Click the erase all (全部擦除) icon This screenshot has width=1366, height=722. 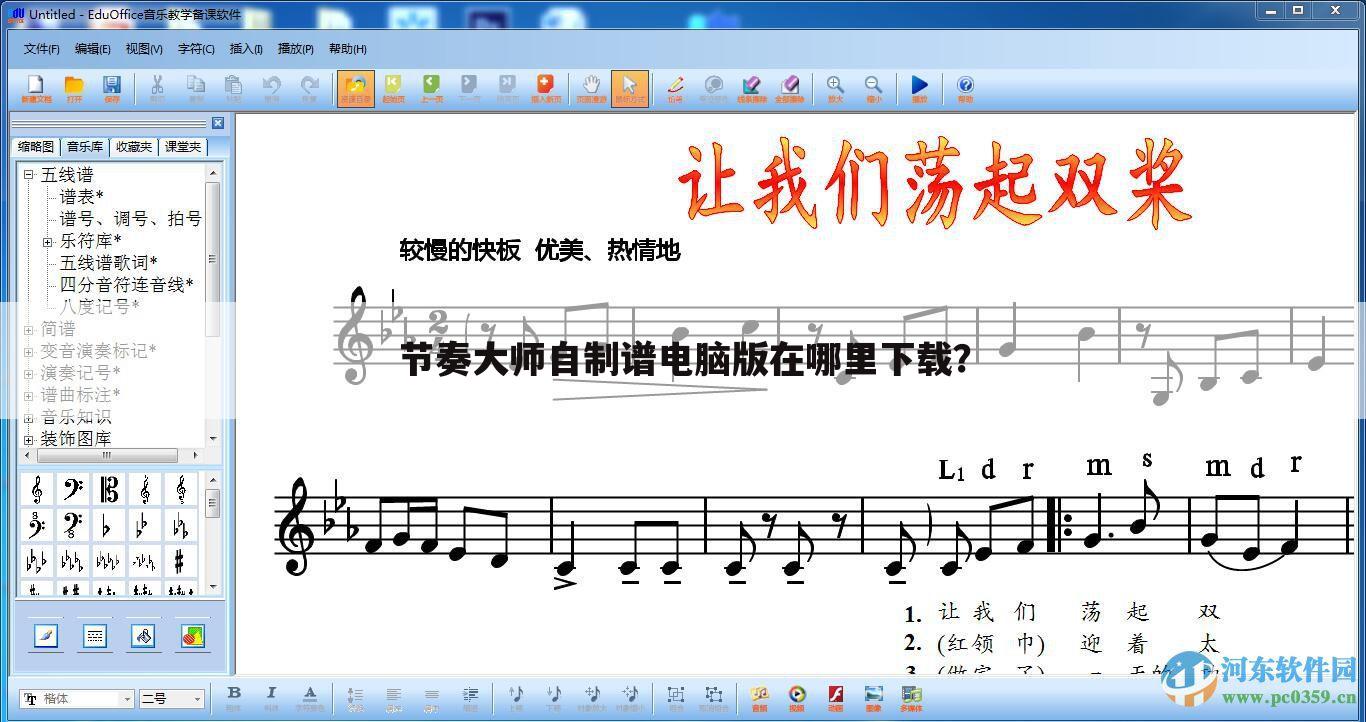tap(789, 88)
